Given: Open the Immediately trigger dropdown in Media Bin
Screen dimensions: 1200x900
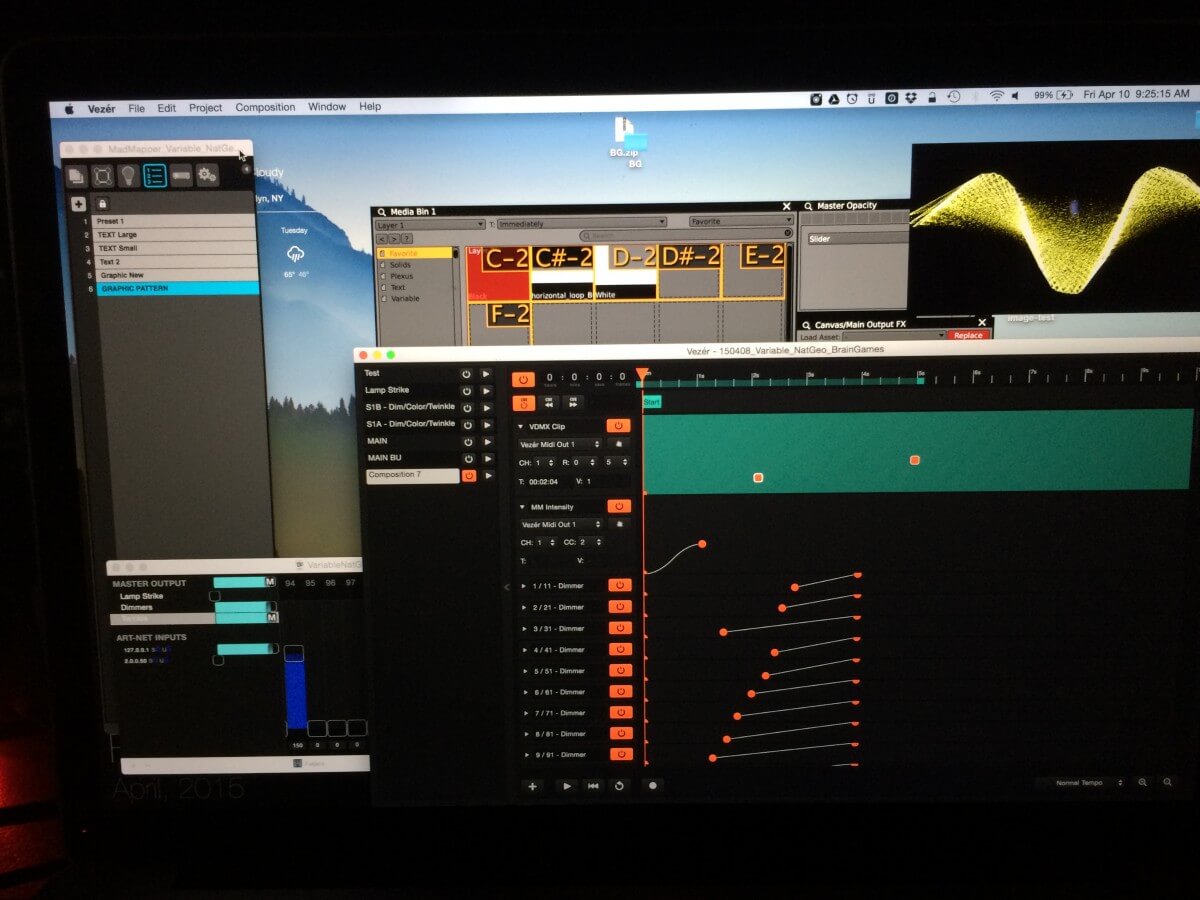Looking at the screenshot, I should coord(581,222).
